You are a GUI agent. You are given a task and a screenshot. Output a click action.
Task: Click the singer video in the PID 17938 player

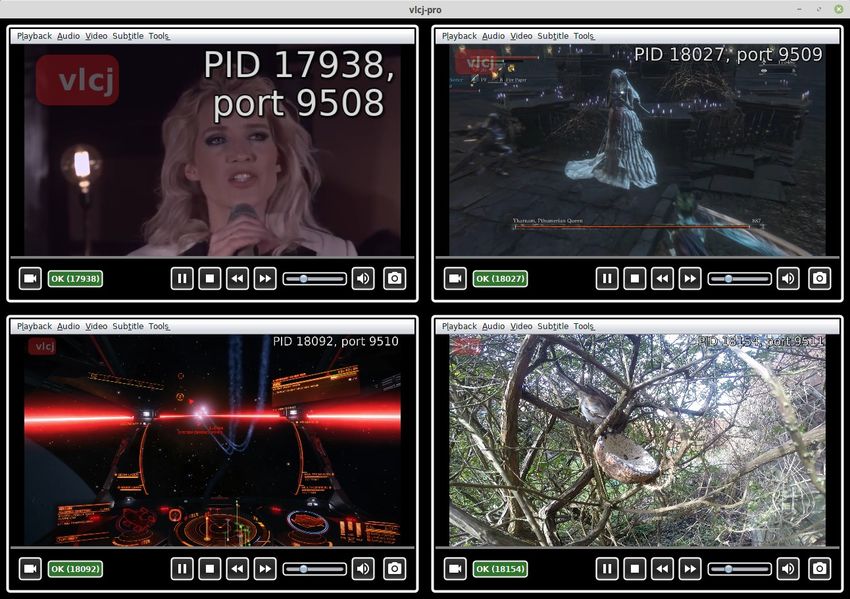[x=212, y=150]
